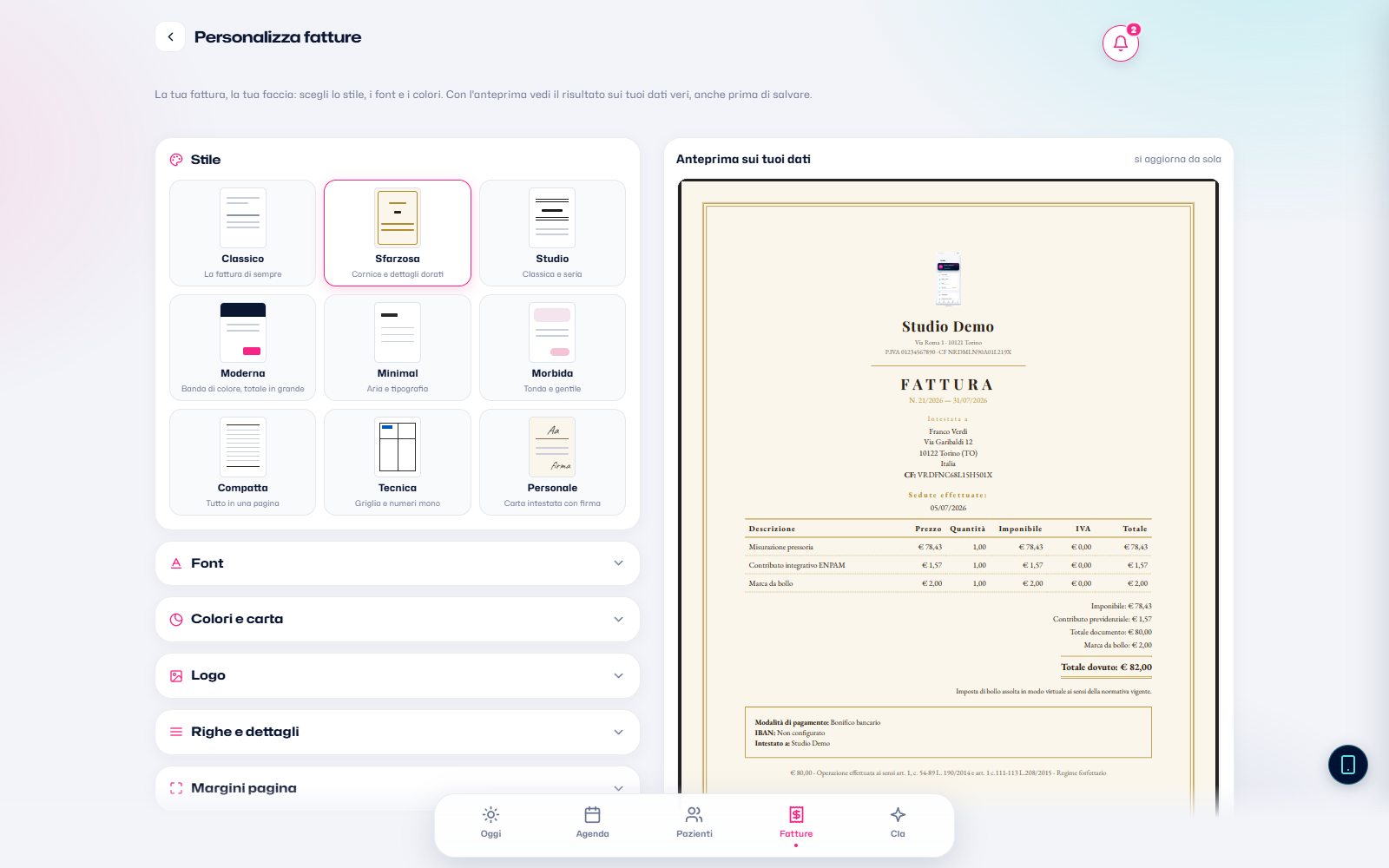This screenshot has width=1389, height=868.
Task: Open Pazienti in the navigation bar
Action: coord(694,822)
